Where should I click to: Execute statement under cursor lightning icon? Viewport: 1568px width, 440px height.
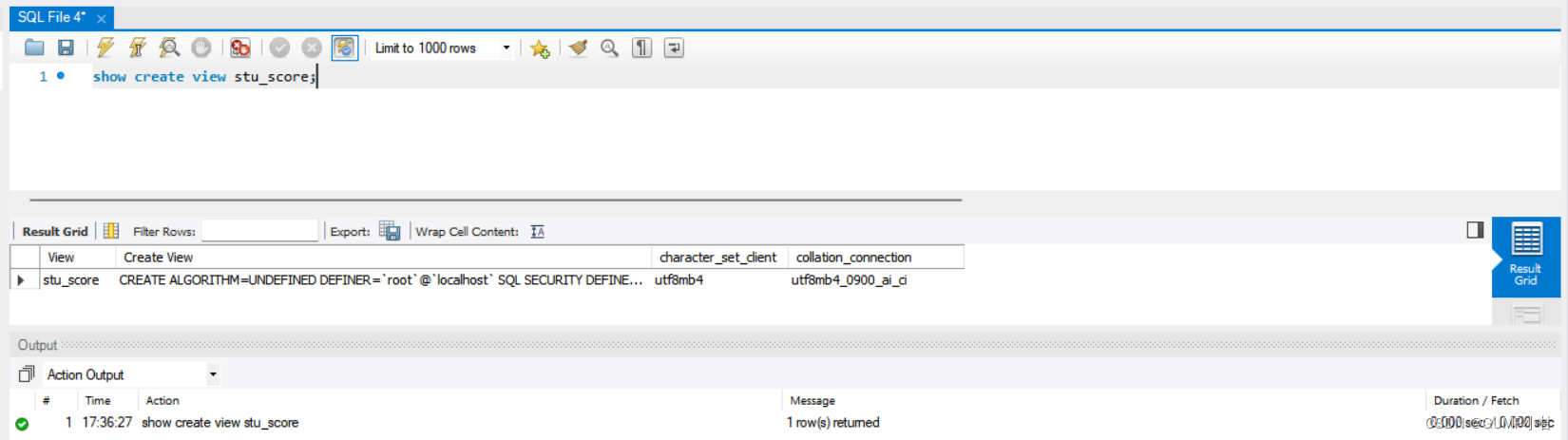138,48
